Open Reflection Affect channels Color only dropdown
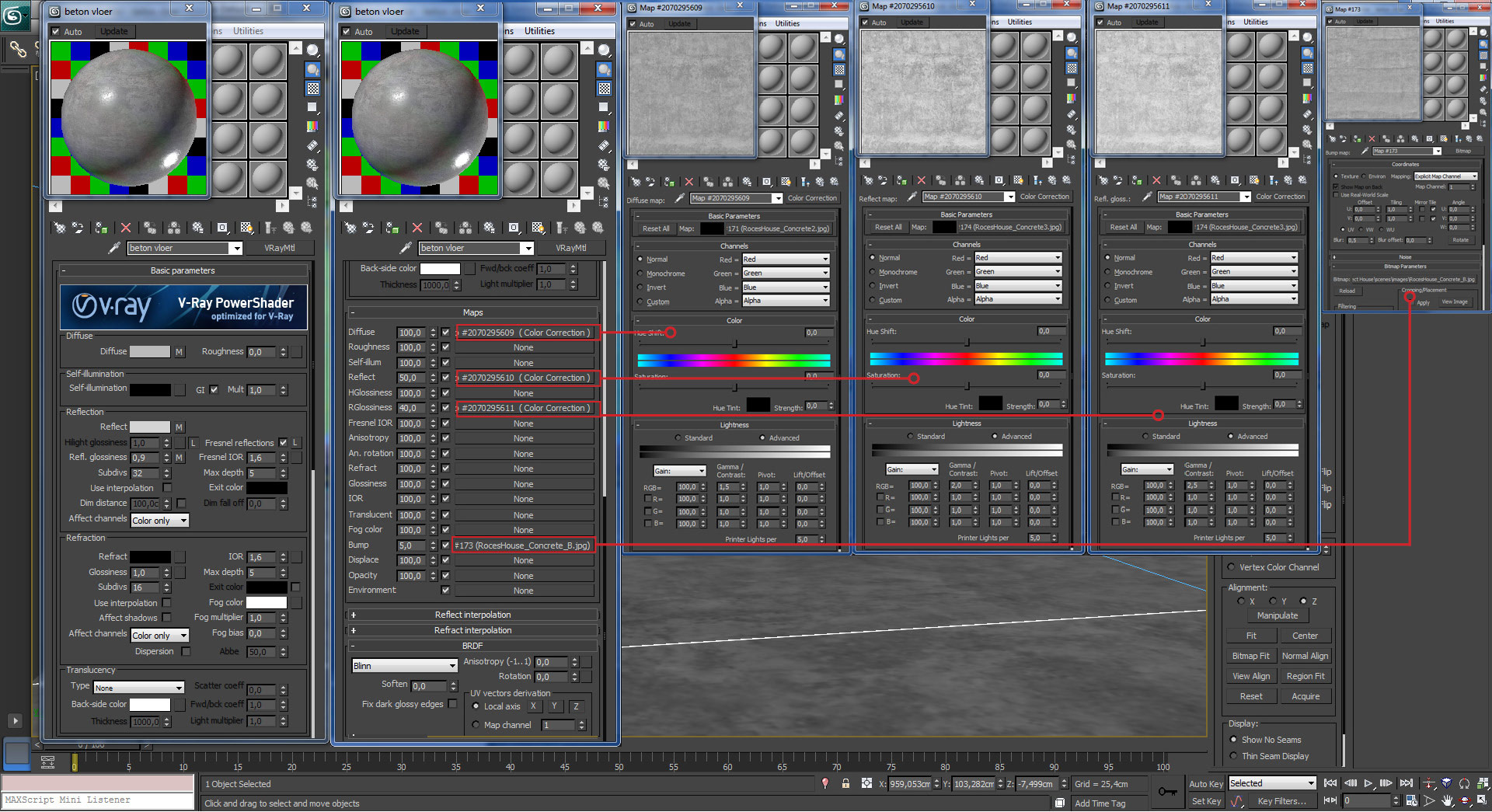Viewport: 1492px width, 812px height. (159, 521)
